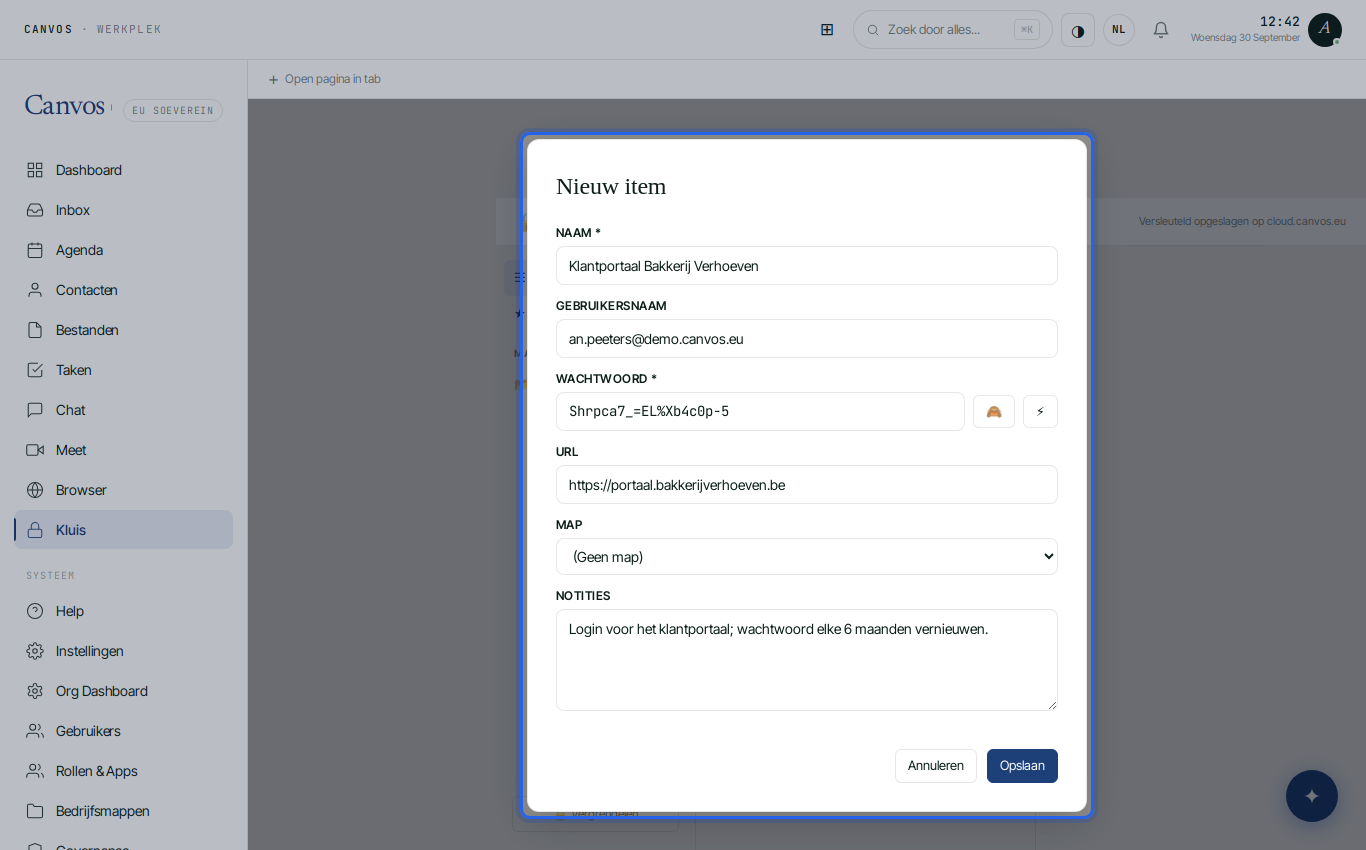Click Open pagina in tab

(324, 79)
